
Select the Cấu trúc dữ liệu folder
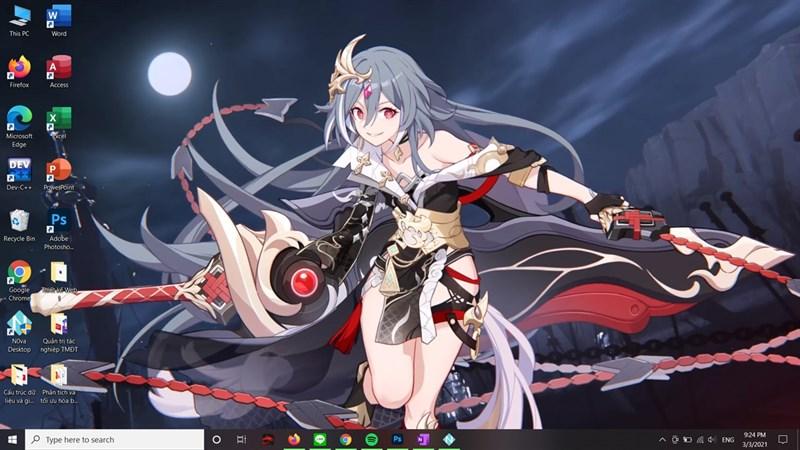(19, 384)
